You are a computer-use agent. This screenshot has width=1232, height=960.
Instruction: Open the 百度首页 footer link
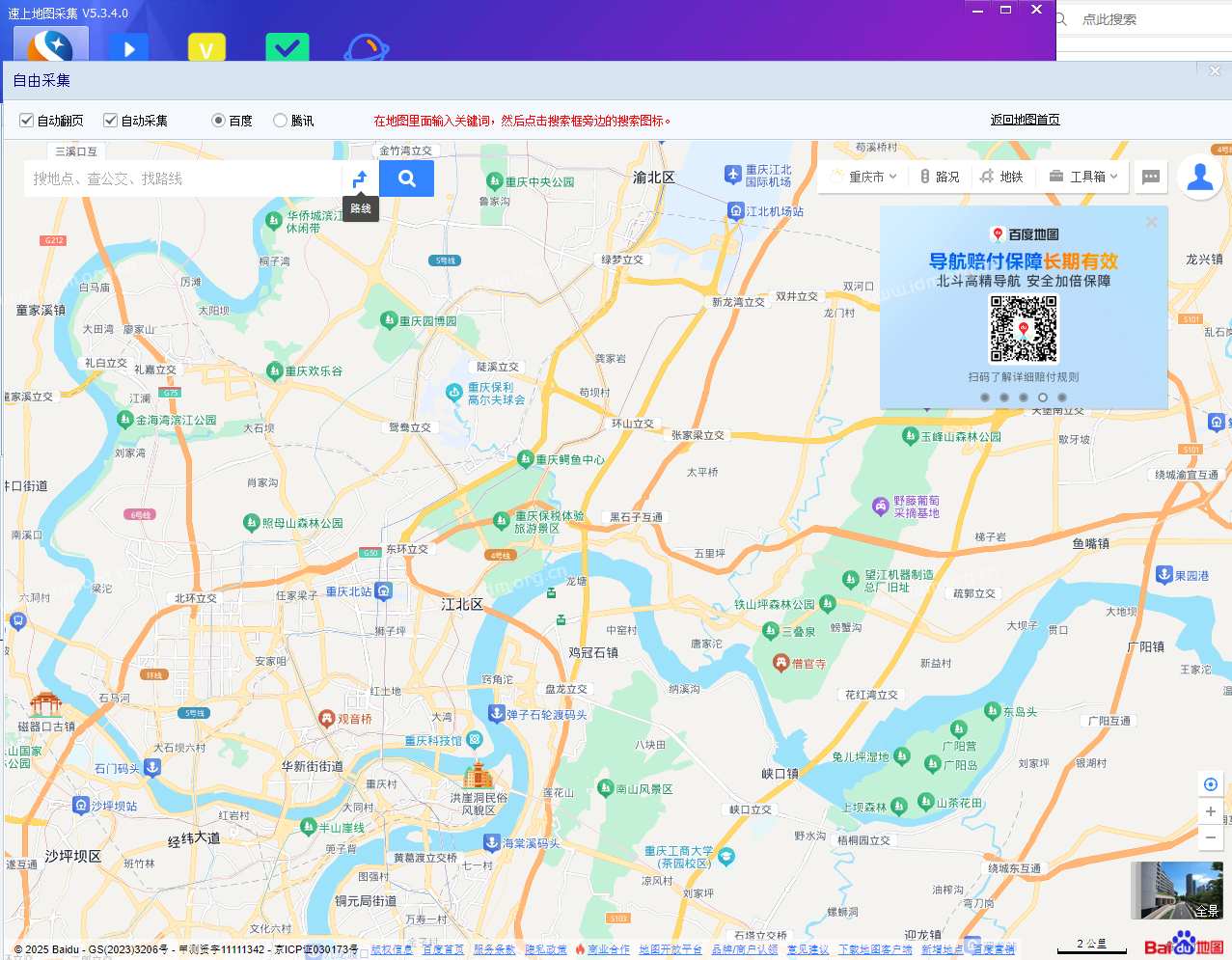coord(443,949)
